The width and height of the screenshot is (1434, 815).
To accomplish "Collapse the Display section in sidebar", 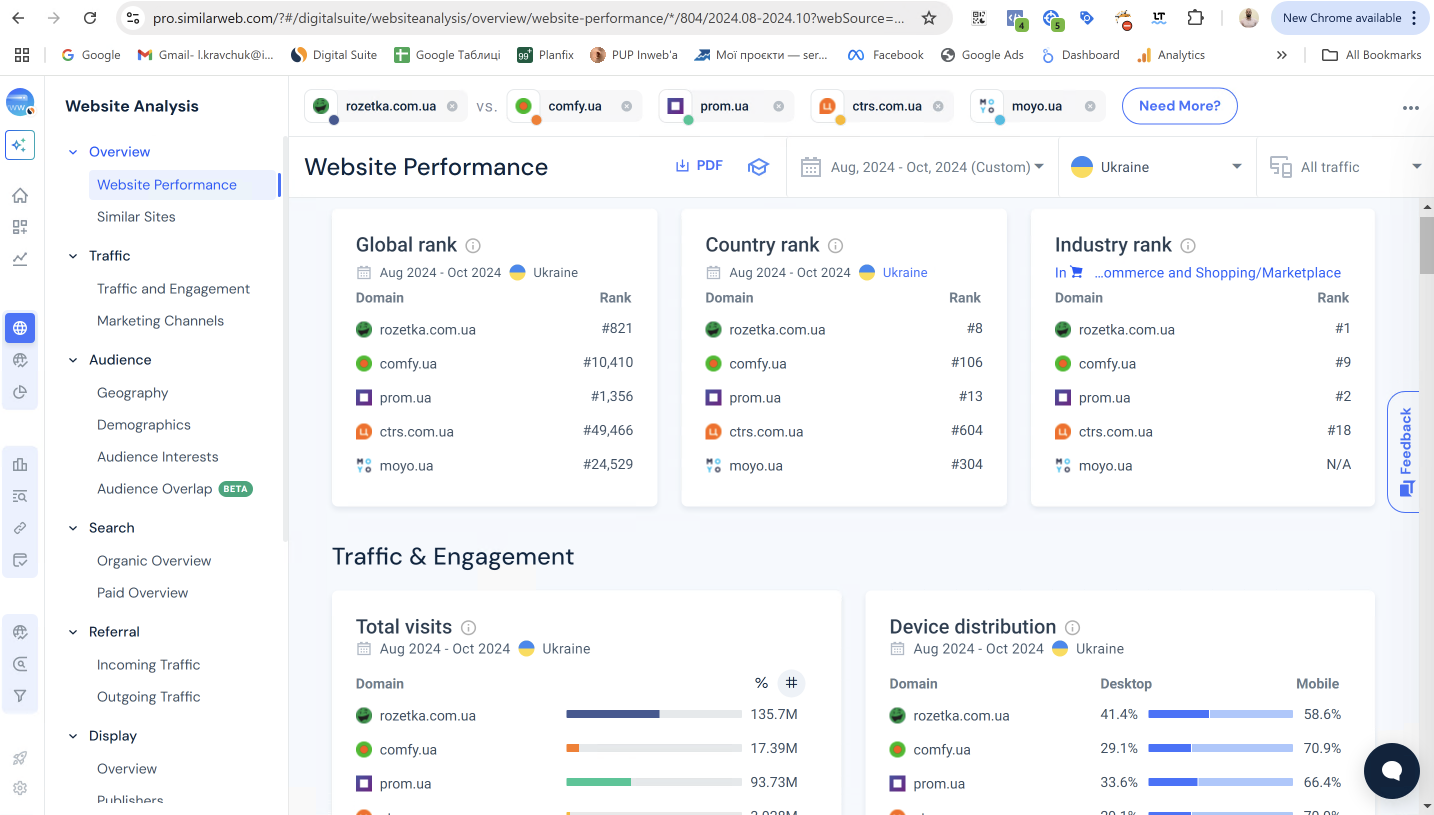I will (73, 736).
